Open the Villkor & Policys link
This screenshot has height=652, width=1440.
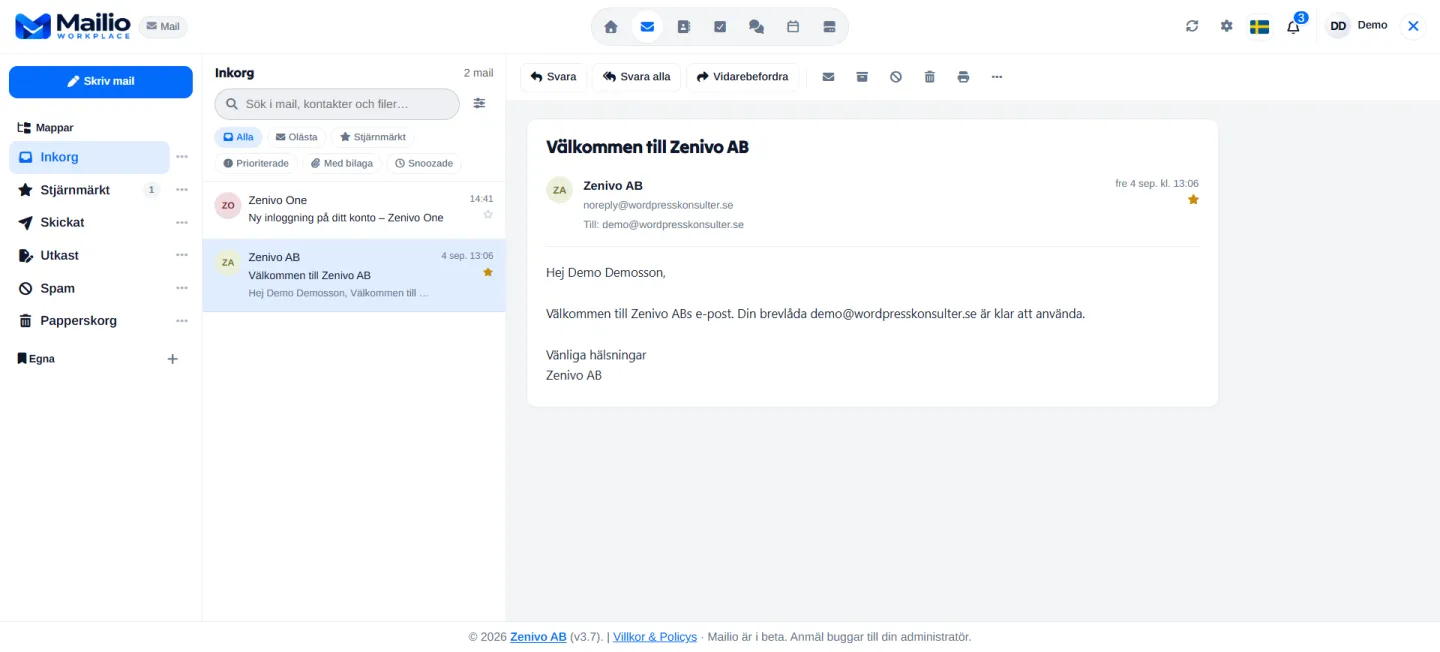(x=655, y=637)
